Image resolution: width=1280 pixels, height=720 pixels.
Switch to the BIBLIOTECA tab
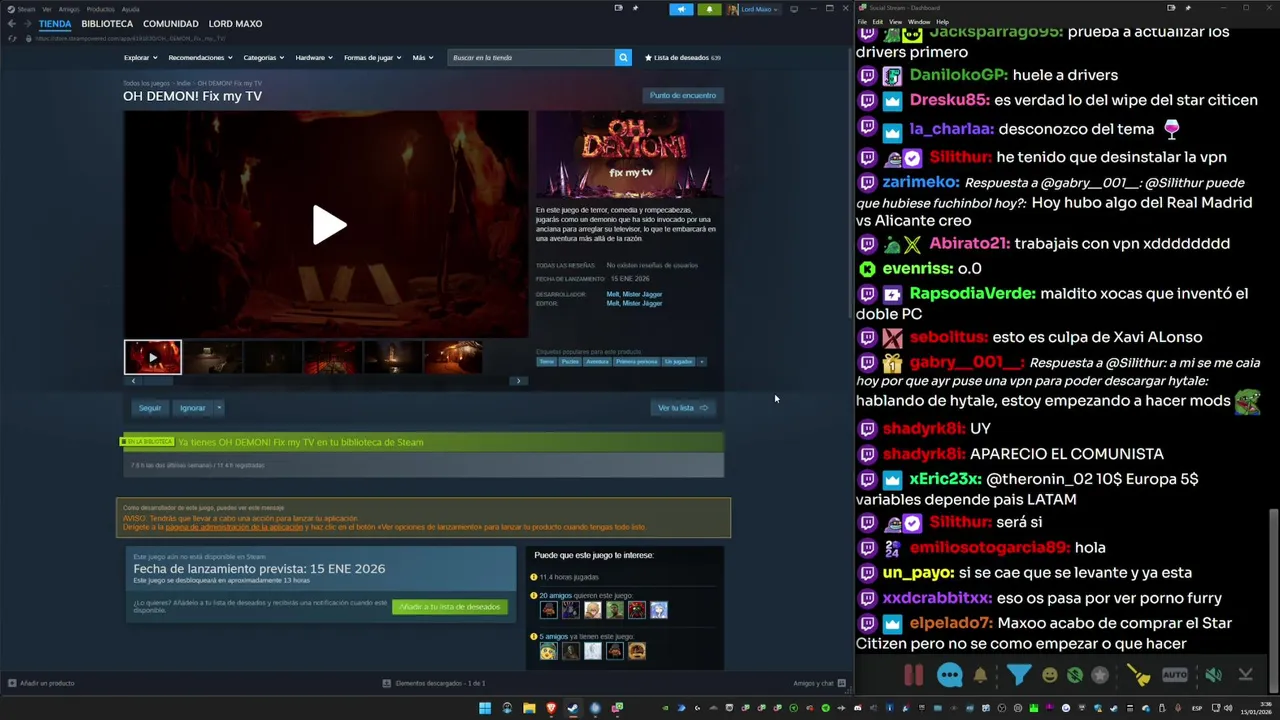[x=107, y=24]
